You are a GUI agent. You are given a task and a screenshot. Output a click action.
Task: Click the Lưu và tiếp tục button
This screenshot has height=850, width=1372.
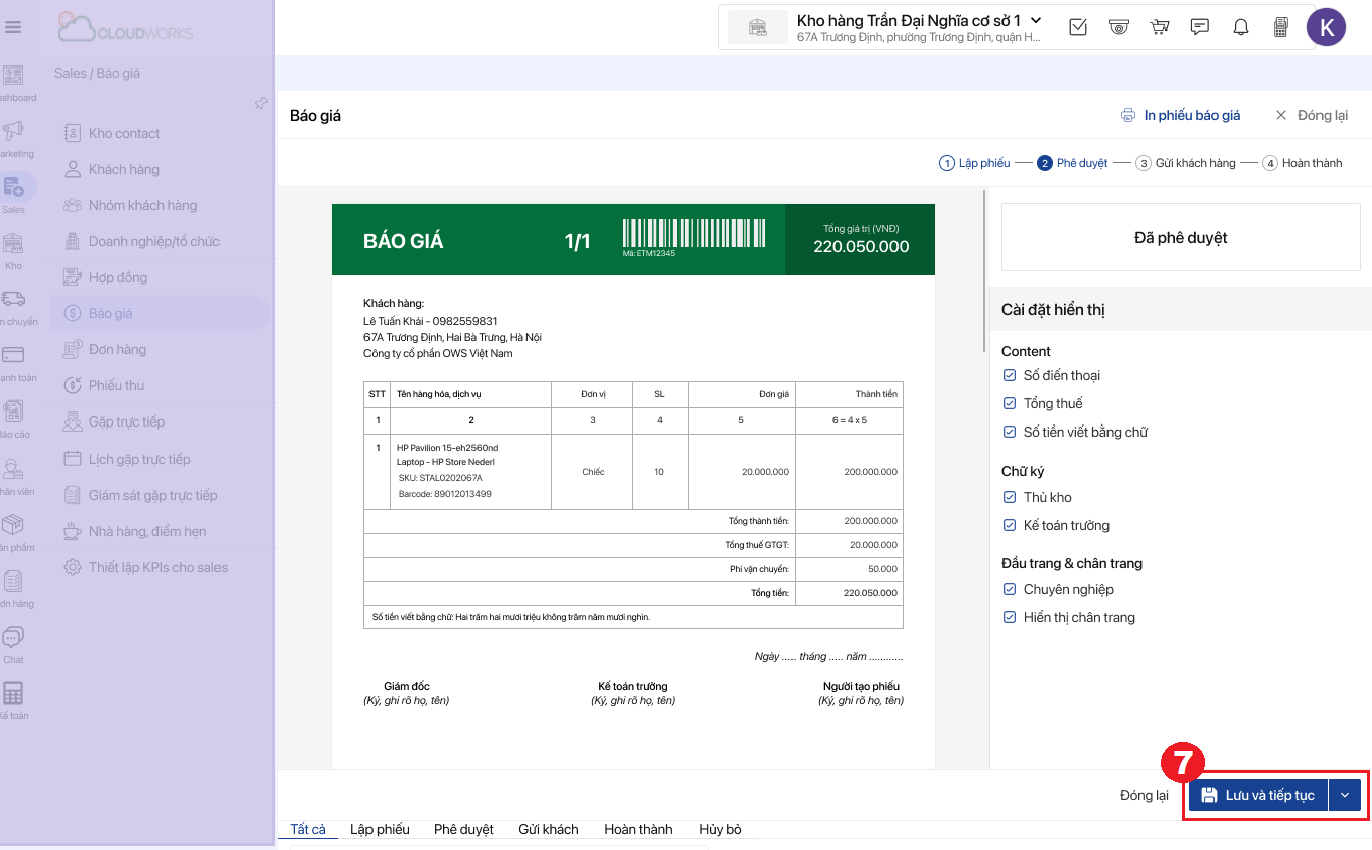1258,795
